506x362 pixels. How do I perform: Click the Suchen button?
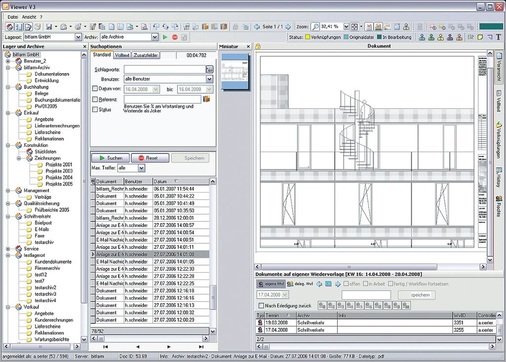click(x=111, y=158)
